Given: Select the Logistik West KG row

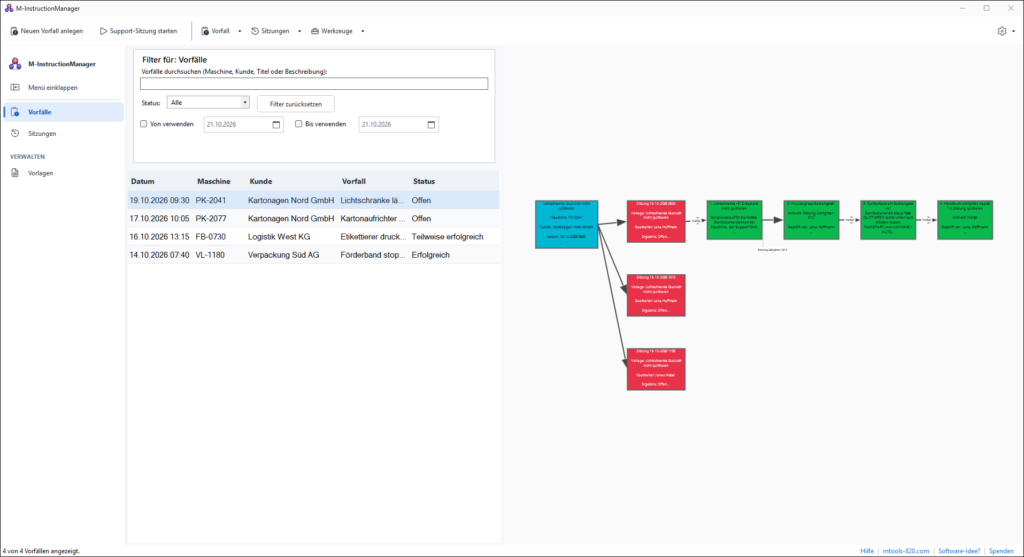Looking at the screenshot, I should pos(313,237).
